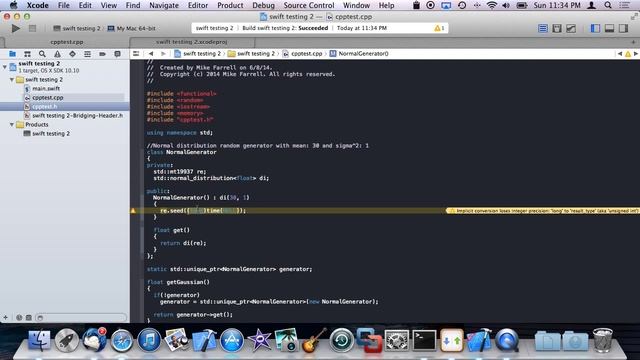Image resolution: width=640 pixels, height=360 pixels.
Task: Choose the My Mac 64-bit destination
Action: [131, 28]
